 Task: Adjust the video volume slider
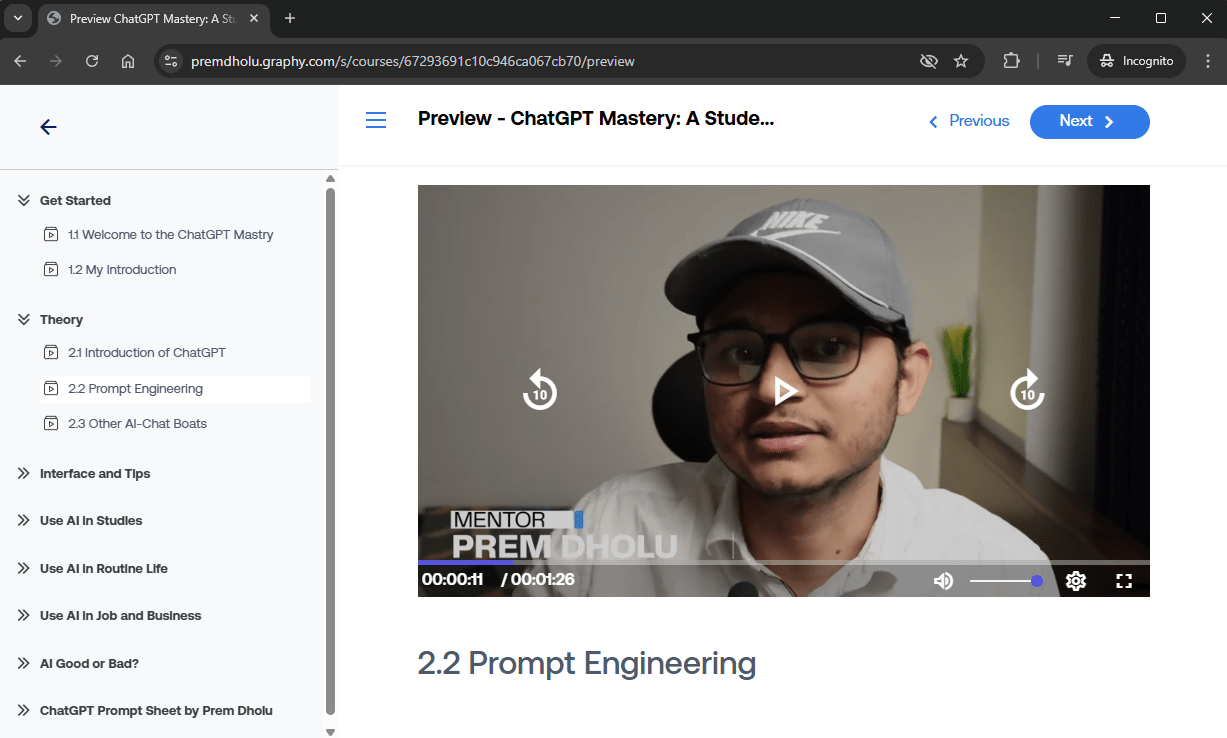point(1005,581)
